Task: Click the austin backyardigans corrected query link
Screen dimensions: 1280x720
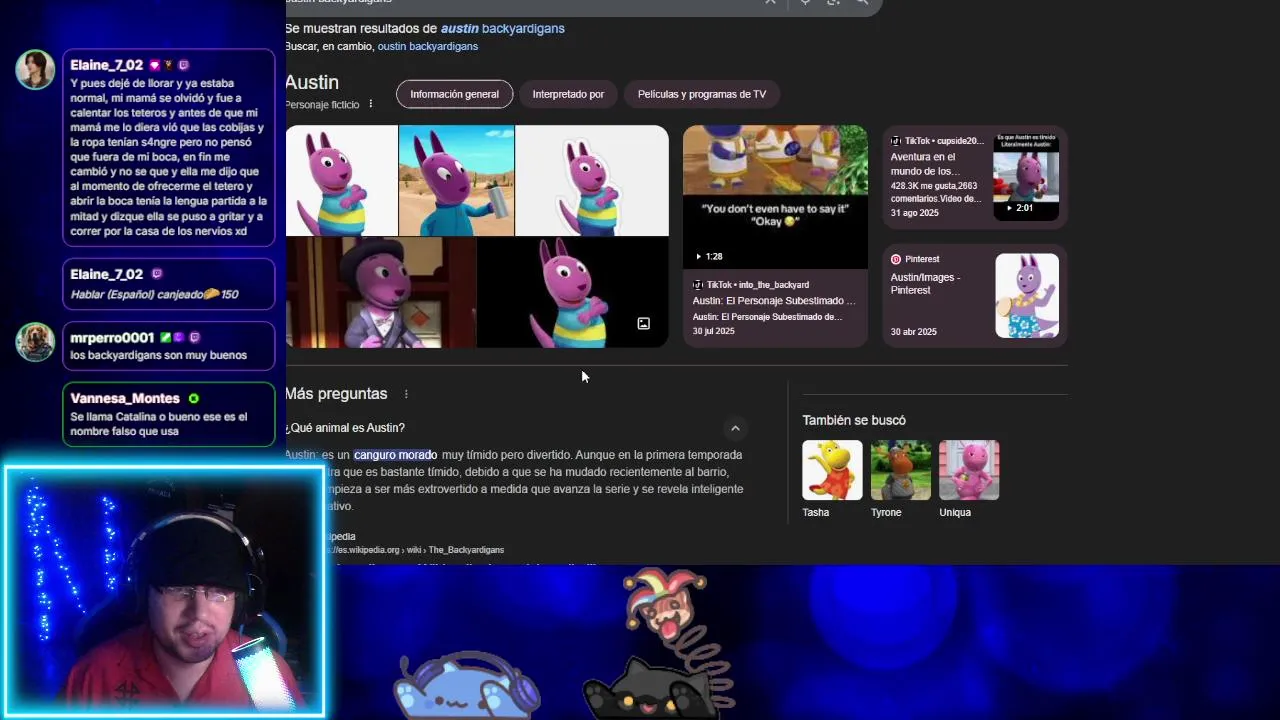Action: click(503, 28)
